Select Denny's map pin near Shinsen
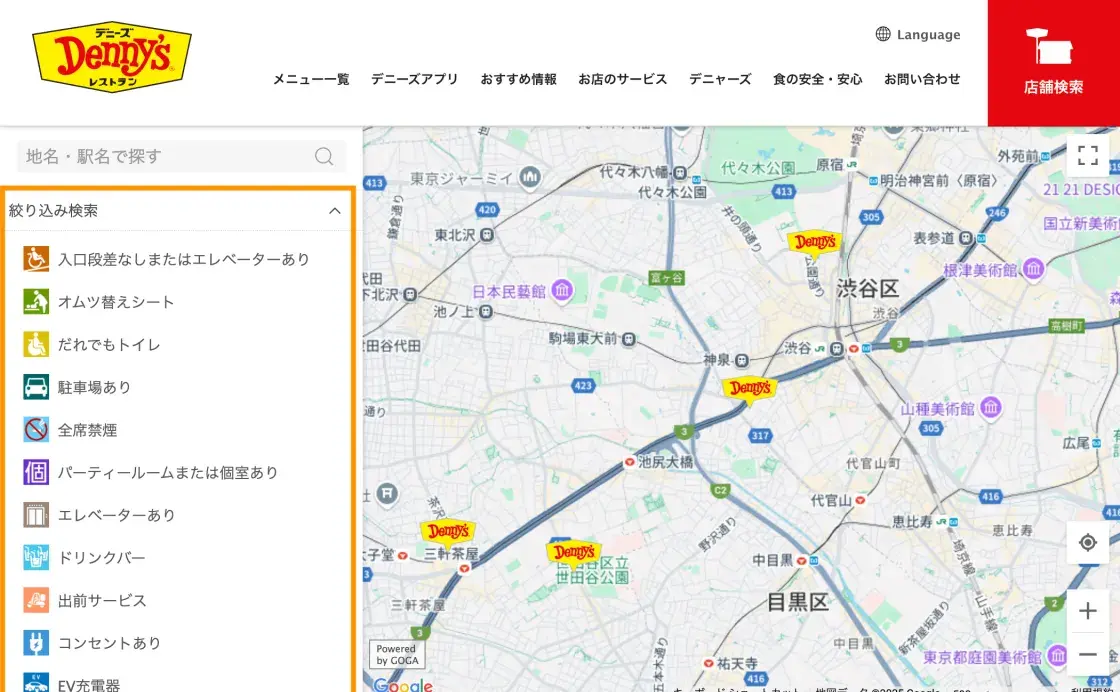 (x=749, y=389)
